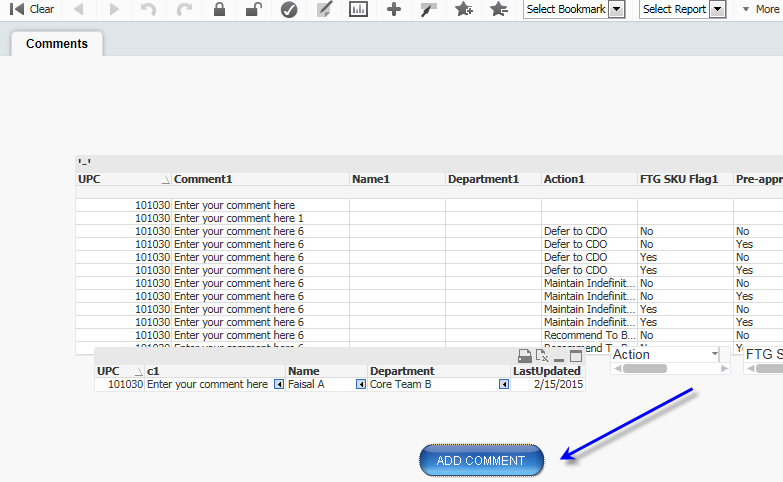Viewport: 783px width, 482px height.
Task: Click the Action list scroll right arrow
Action: 725,369
